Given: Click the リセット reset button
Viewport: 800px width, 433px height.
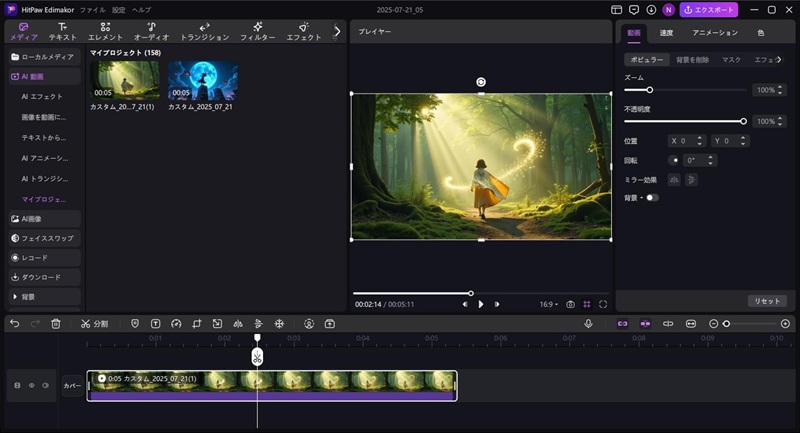Looking at the screenshot, I should point(766,301).
